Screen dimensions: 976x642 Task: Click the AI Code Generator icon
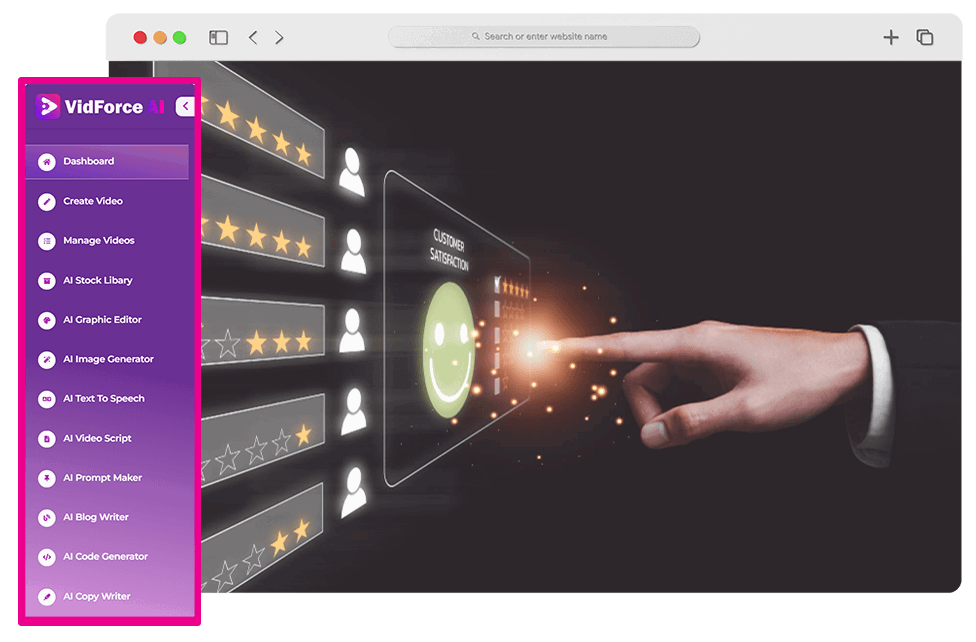click(x=46, y=557)
